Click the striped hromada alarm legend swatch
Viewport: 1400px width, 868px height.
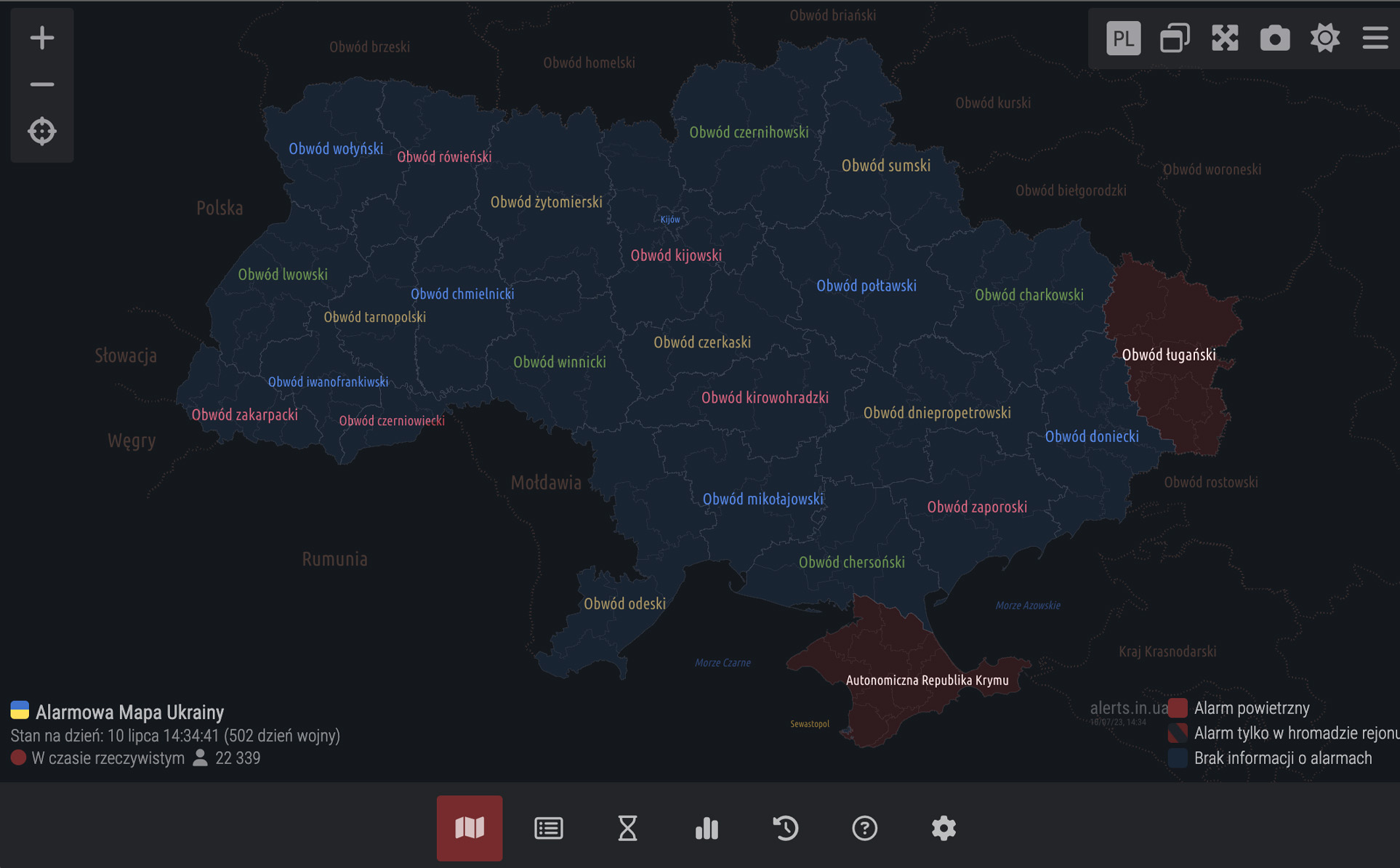click(1178, 733)
